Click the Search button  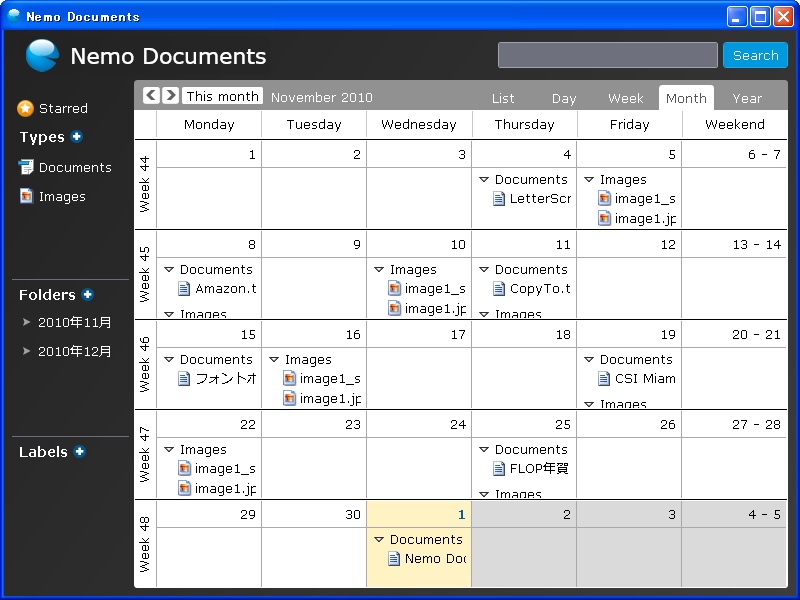click(755, 55)
